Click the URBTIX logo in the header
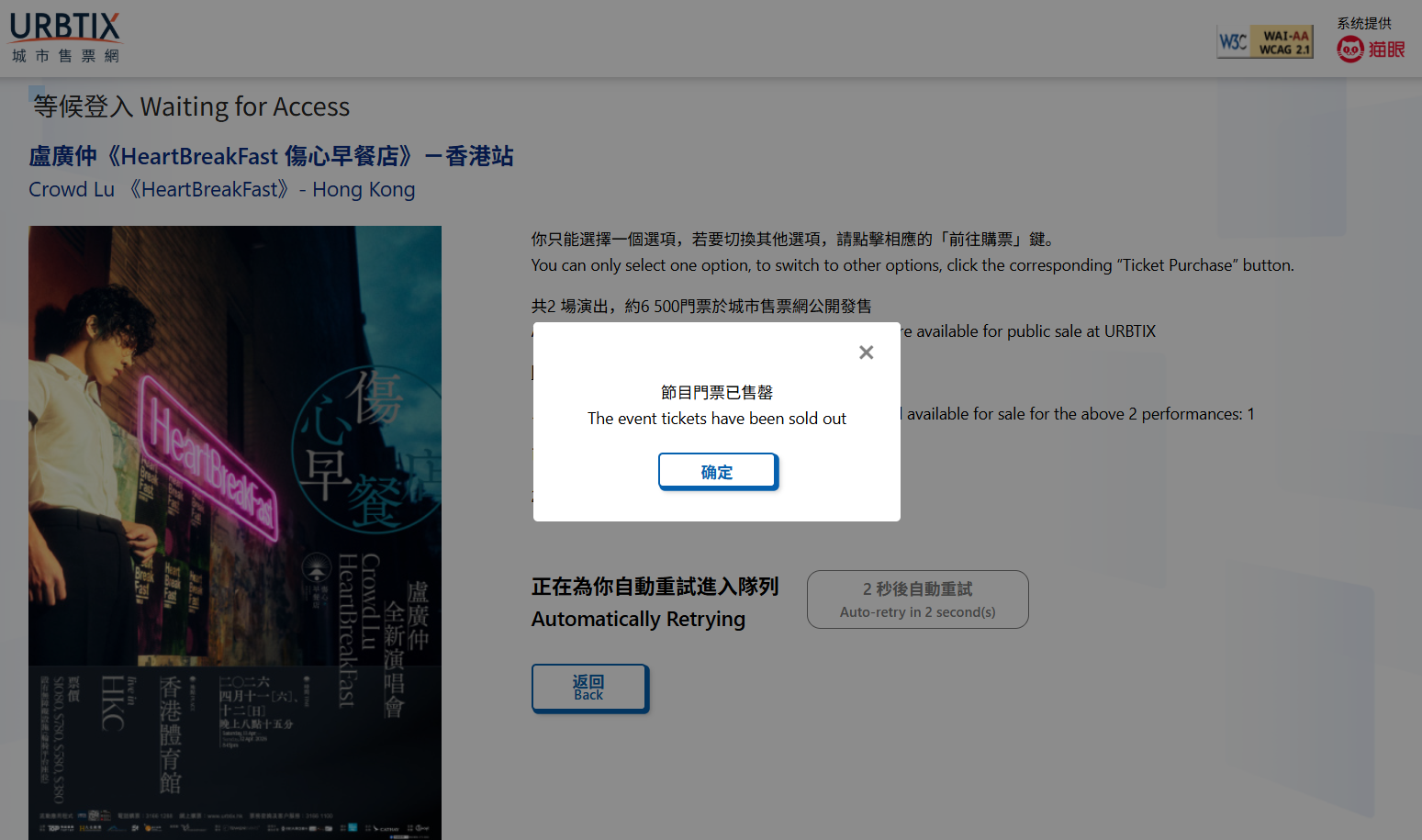Screen dimensions: 1422x840 [65, 28]
